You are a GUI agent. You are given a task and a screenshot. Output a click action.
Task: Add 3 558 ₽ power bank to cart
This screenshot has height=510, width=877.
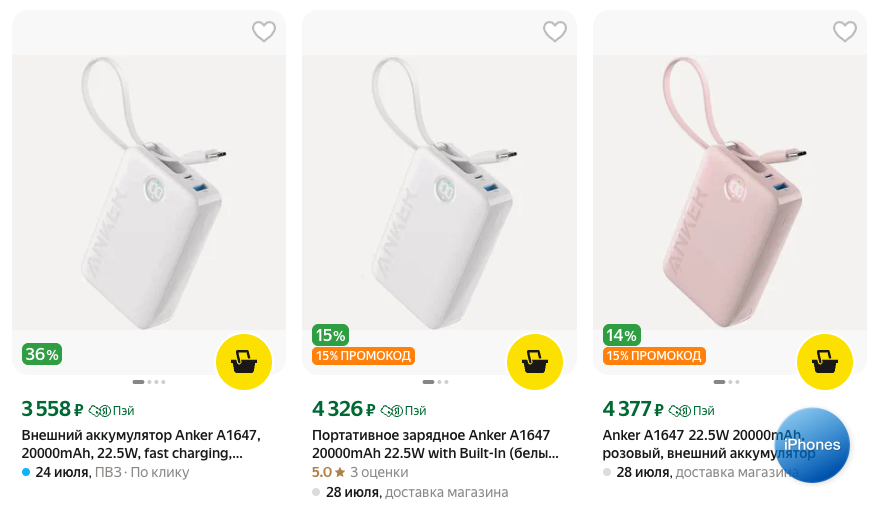(244, 361)
